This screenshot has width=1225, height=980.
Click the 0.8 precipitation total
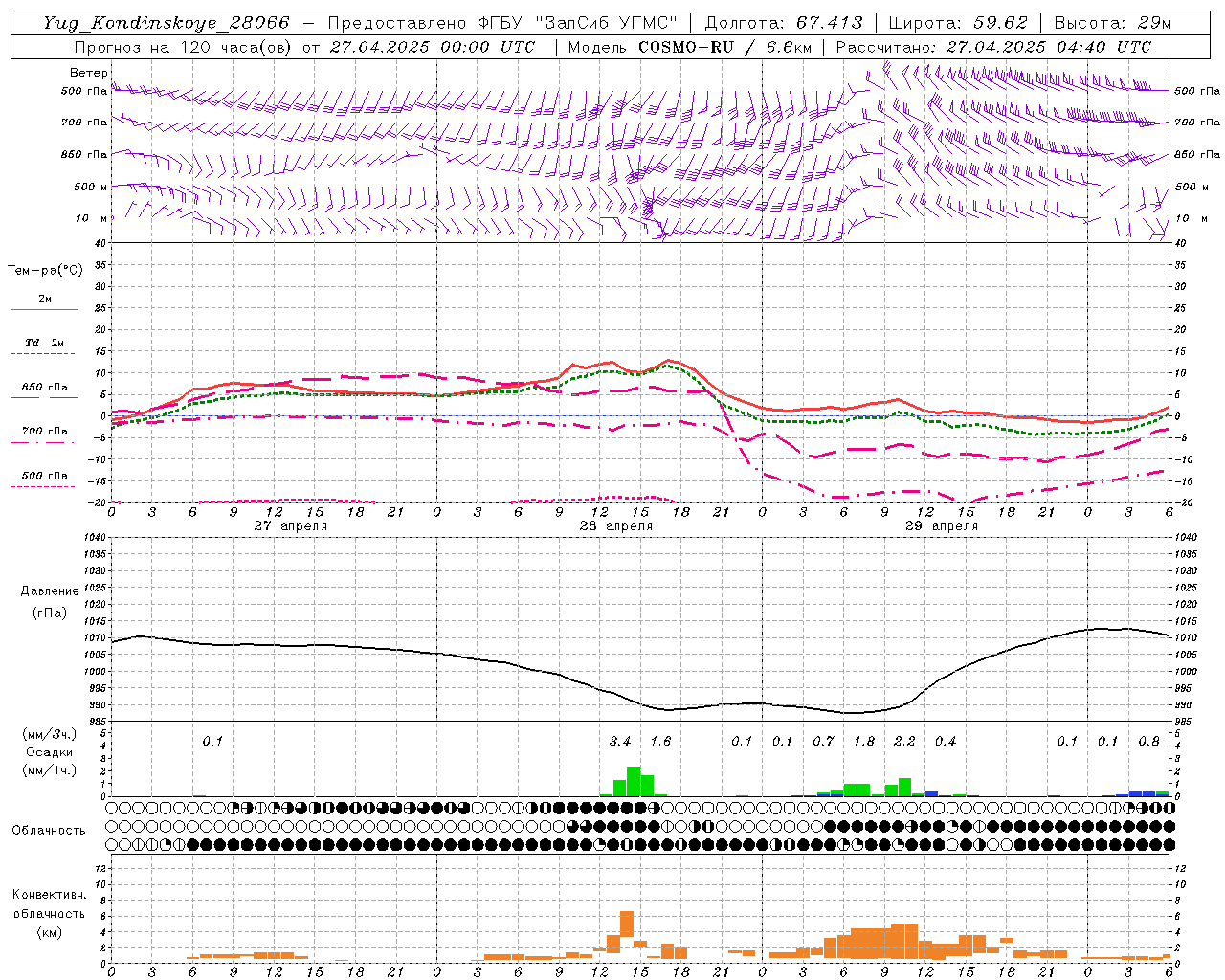coord(1149,741)
